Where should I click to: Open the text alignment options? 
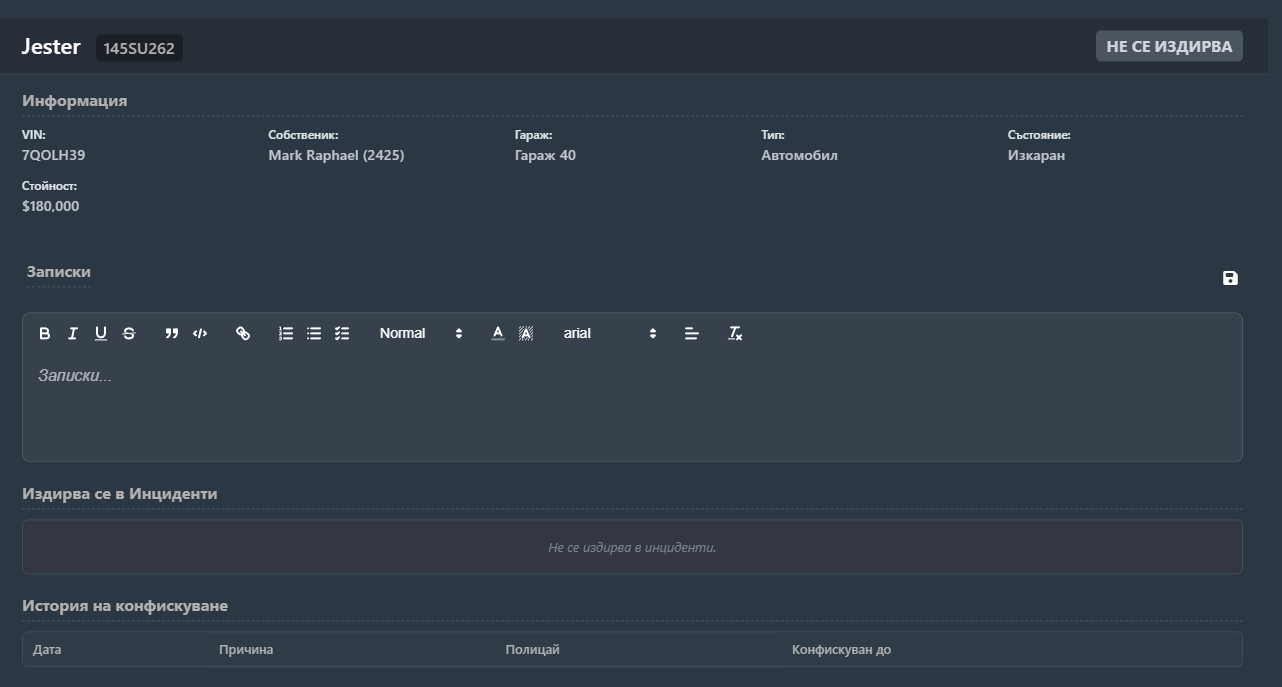click(691, 334)
